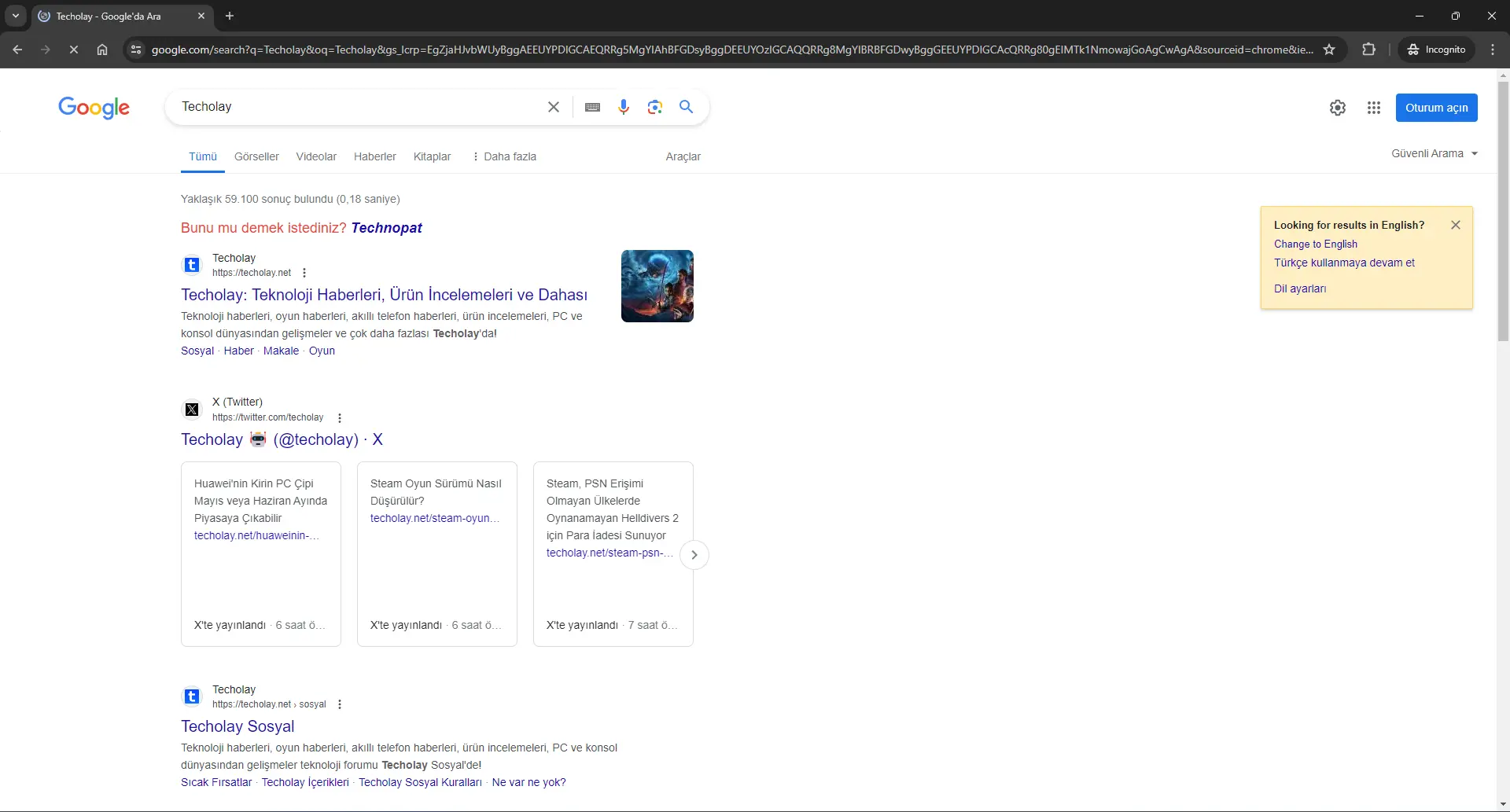The height and width of the screenshot is (812, 1510).
Task: Switch to the Haberler tab
Action: pyautogui.click(x=375, y=156)
